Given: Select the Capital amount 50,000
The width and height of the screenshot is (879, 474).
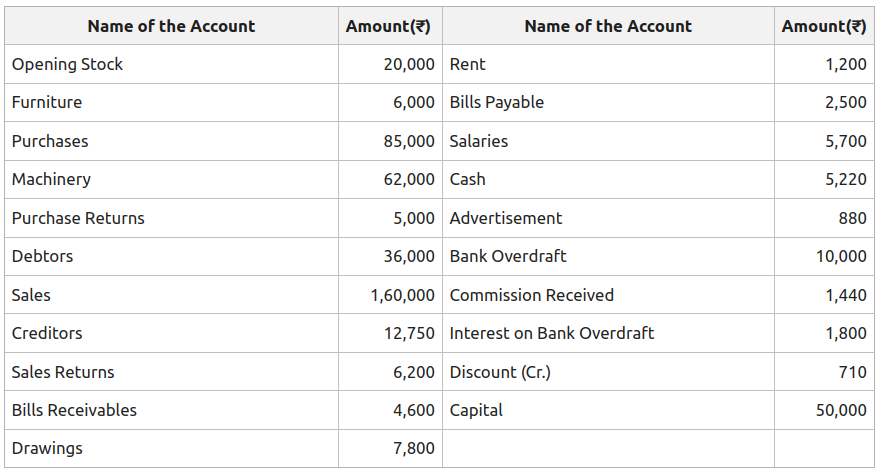Looking at the screenshot, I should pos(841,410).
